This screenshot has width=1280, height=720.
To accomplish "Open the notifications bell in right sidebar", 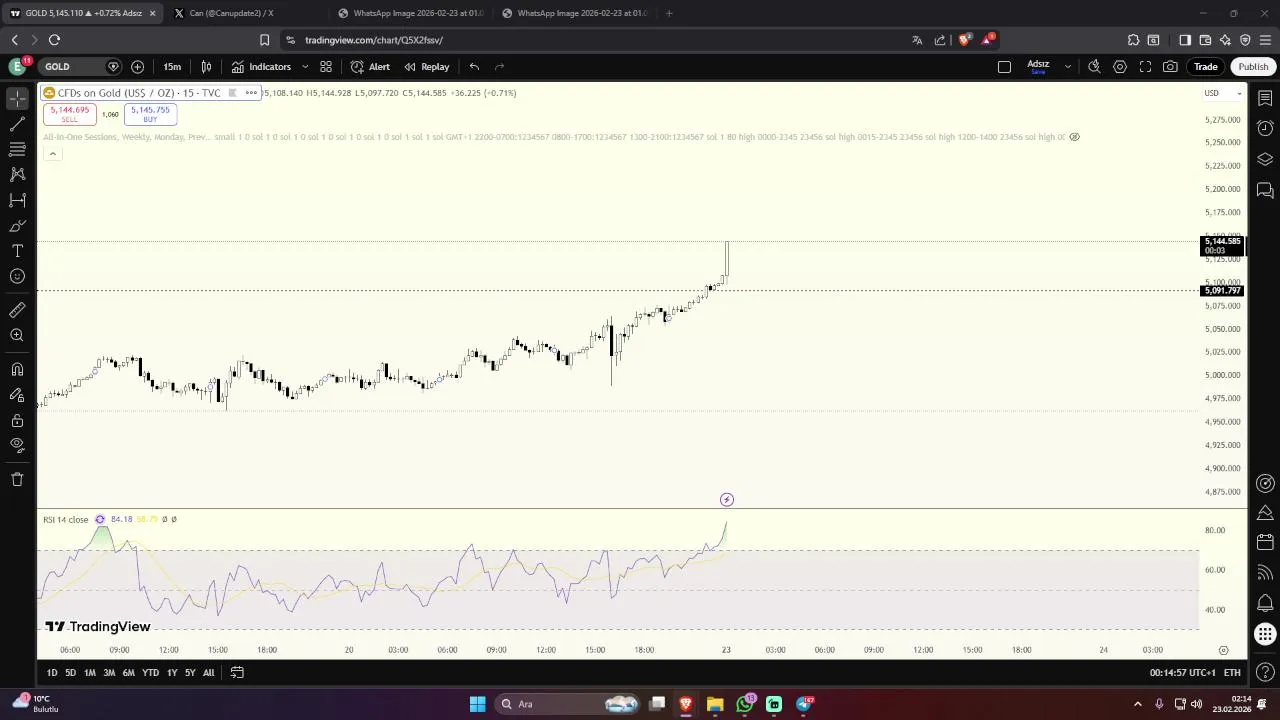I will point(1265,604).
